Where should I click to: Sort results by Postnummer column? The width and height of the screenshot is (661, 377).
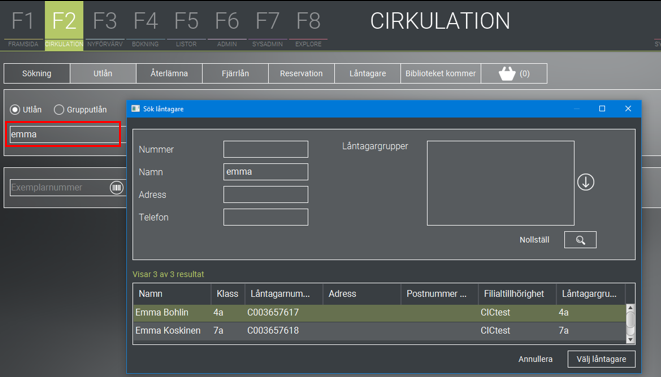(439, 294)
